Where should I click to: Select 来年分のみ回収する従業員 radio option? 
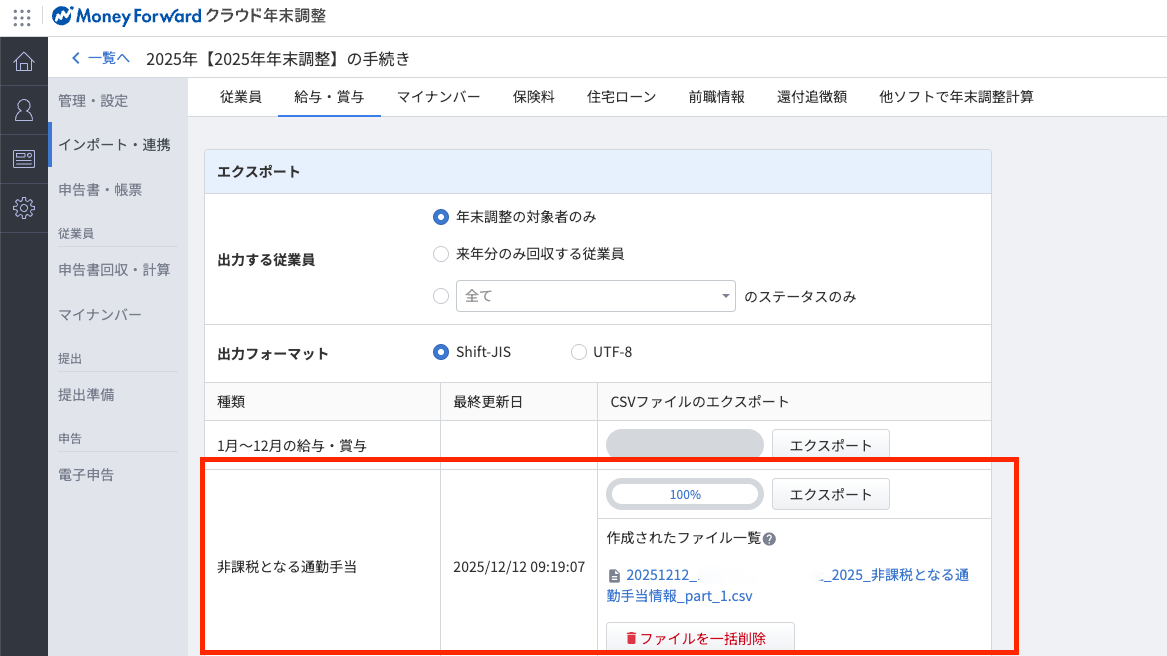(x=440, y=254)
